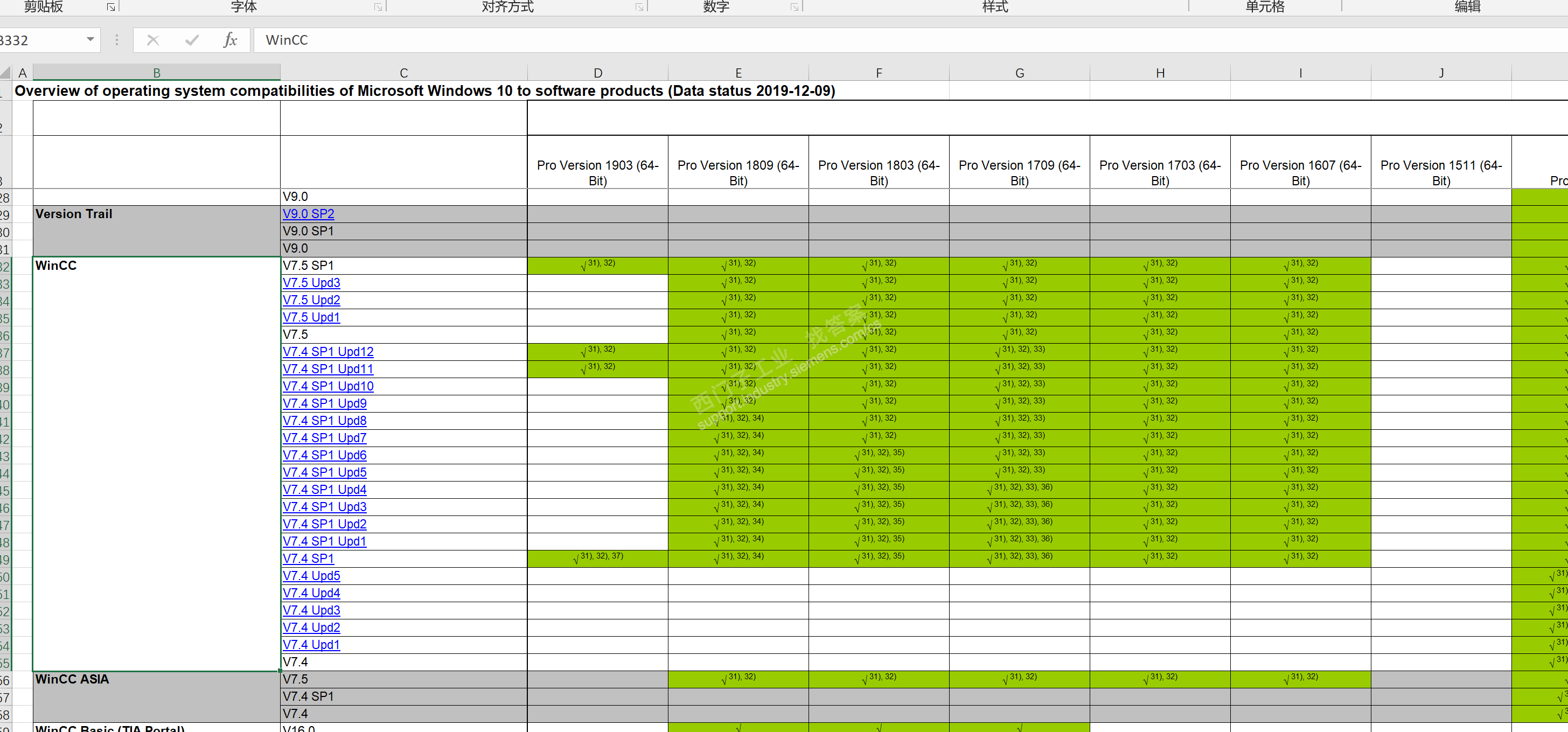Open the 数字 group dialog launcher
Screen dimensions: 1568x732
pos(795,8)
